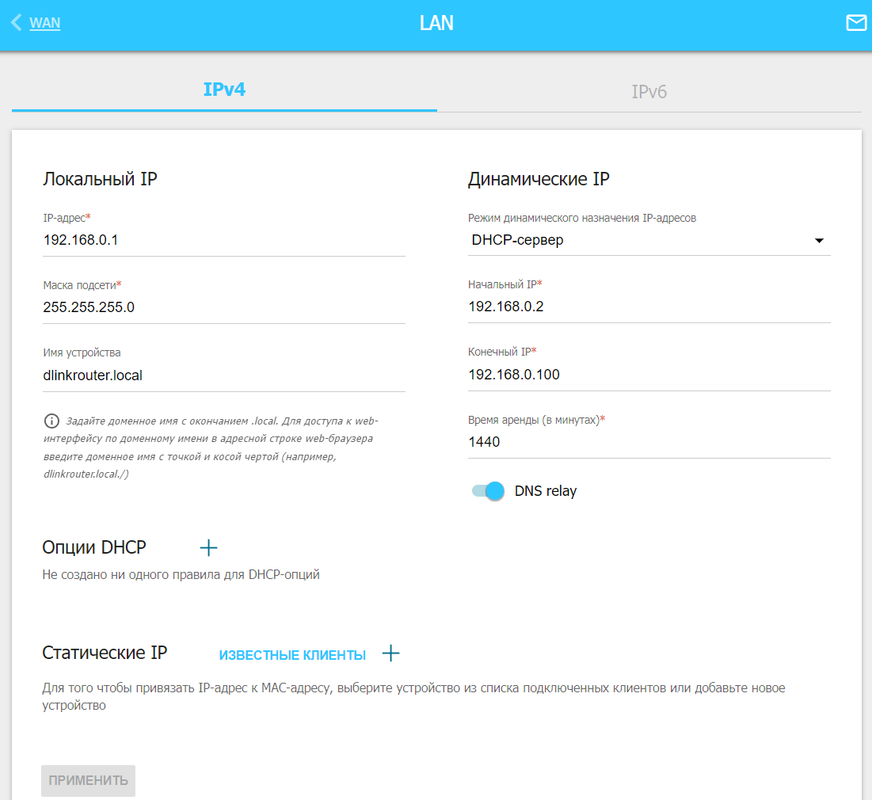Edit the Имя устройства field dlinkrouter.local
Screen dimensions: 872x800
(224, 375)
